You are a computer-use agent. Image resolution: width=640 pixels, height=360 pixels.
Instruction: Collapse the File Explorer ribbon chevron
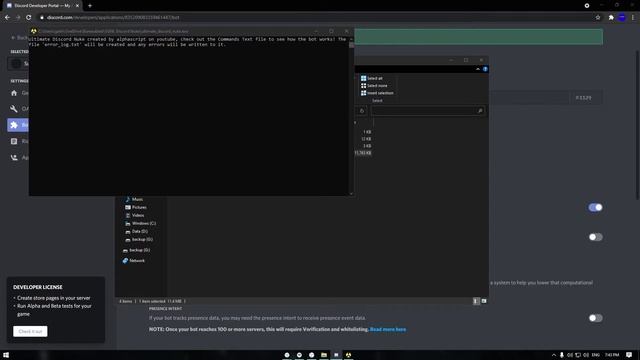pyautogui.click(x=478, y=69)
